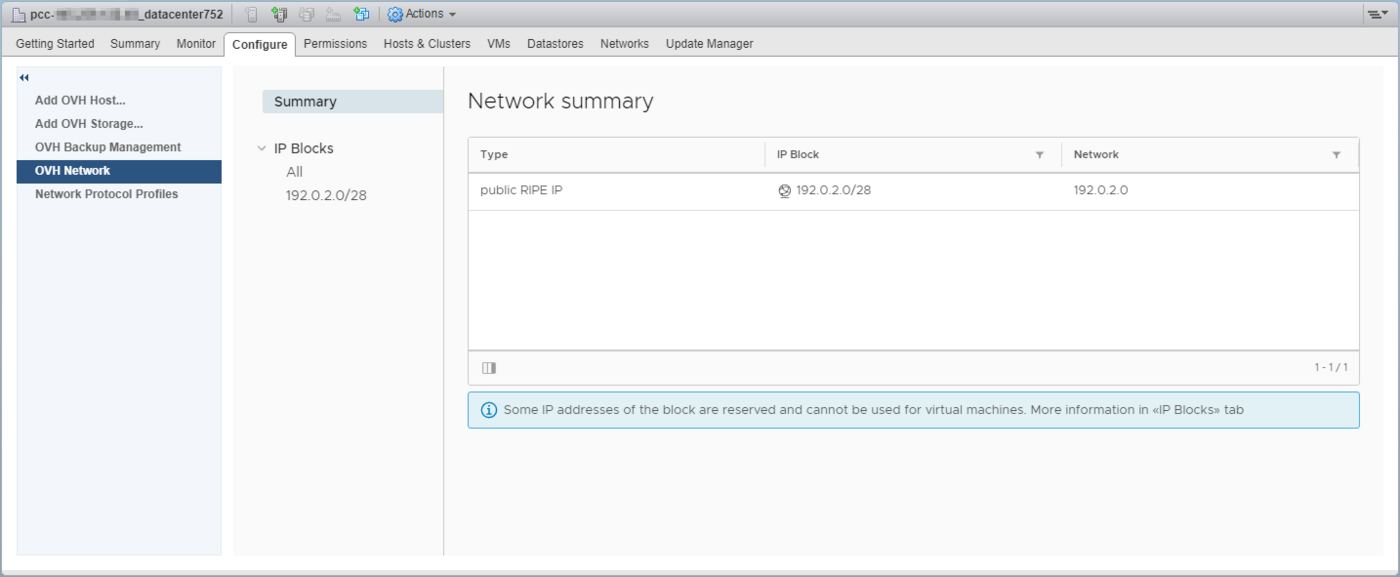1400x577 pixels.
Task: Select All under IP Blocks
Action: pyautogui.click(x=294, y=172)
